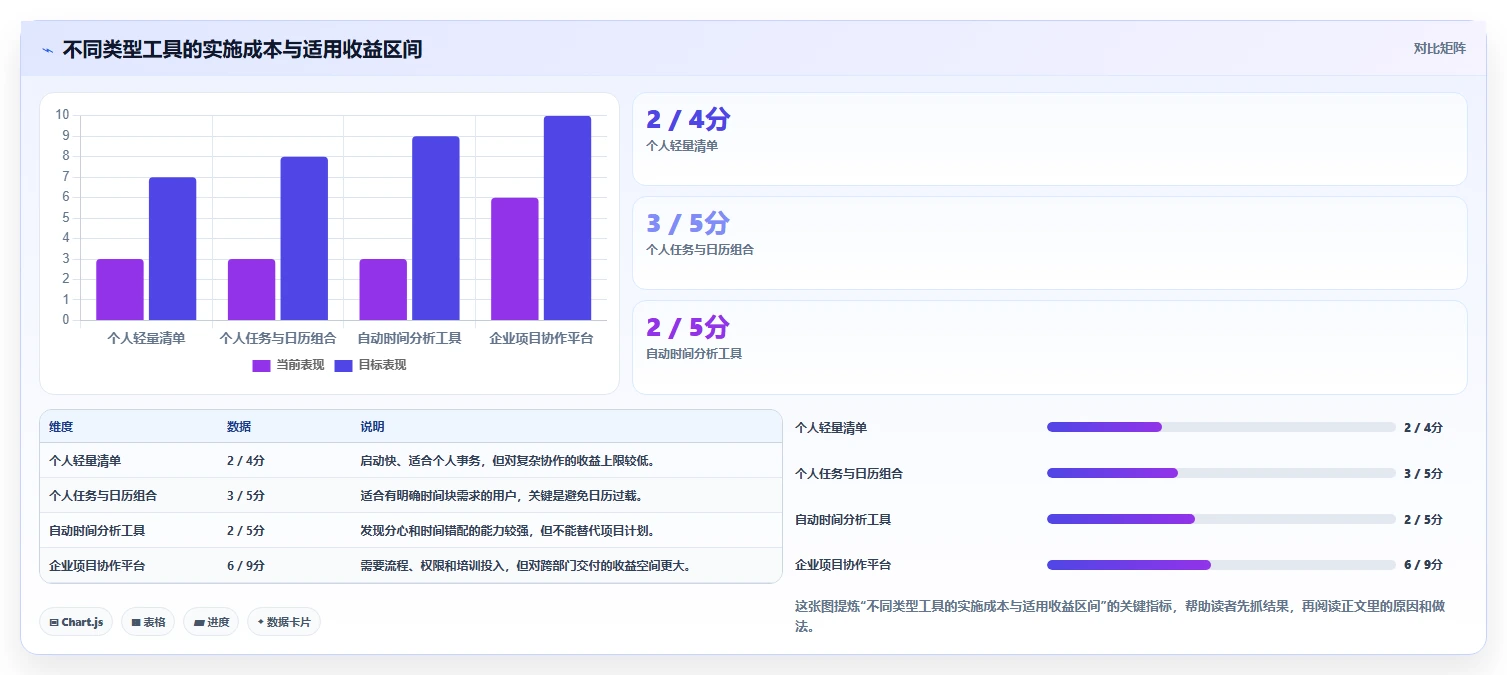The width and height of the screenshot is (1507, 675).
Task: Select the 表格 tag chip
Action: coord(148,622)
